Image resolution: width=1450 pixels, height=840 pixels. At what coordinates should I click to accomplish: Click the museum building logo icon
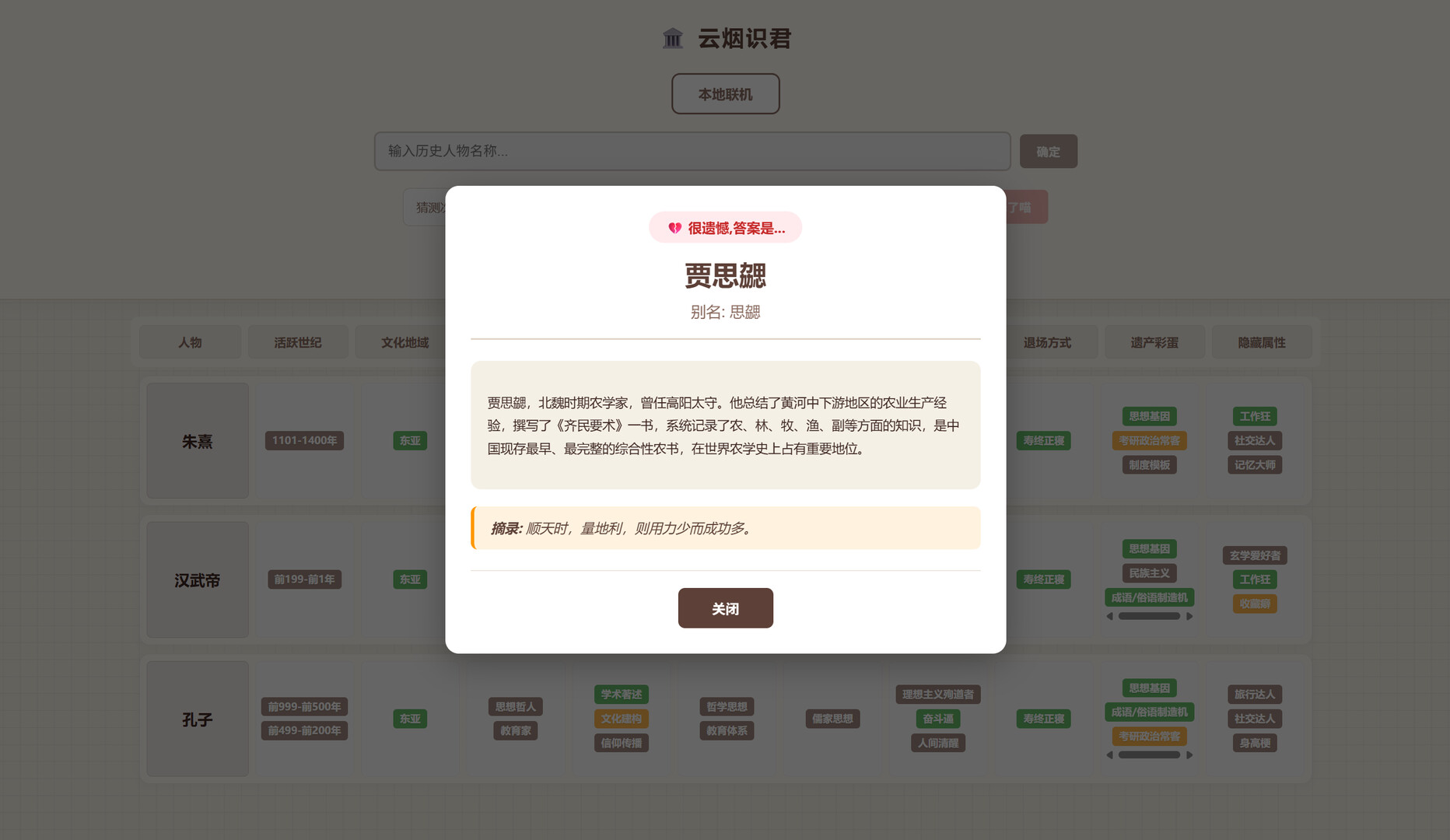tap(673, 38)
